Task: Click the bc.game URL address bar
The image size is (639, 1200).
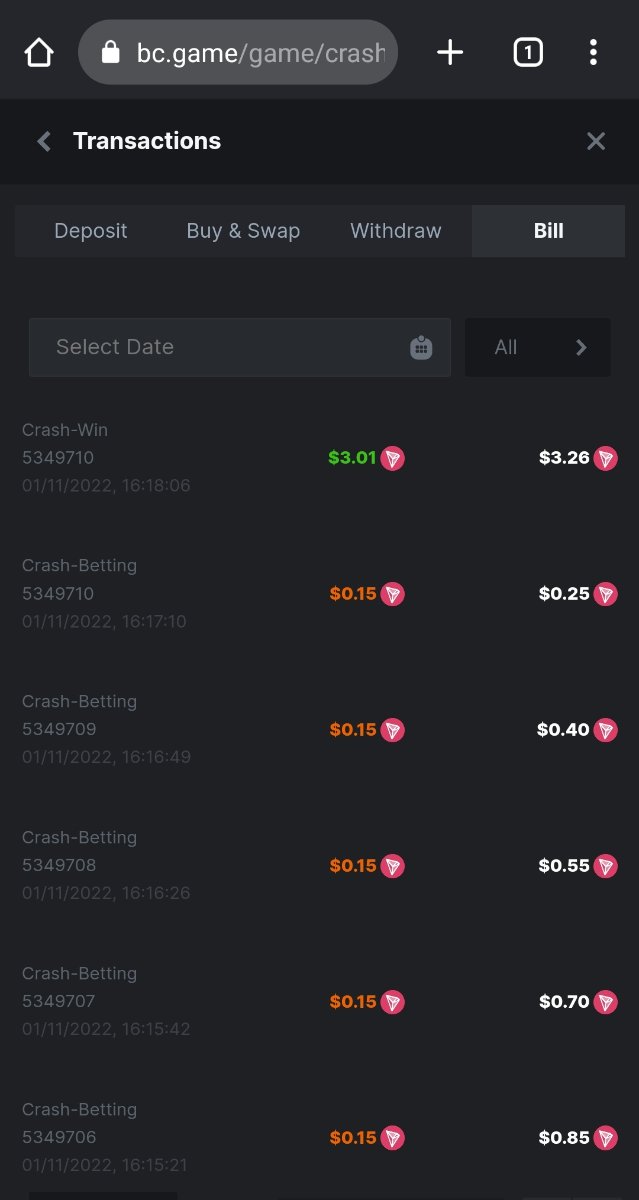Action: point(260,52)
